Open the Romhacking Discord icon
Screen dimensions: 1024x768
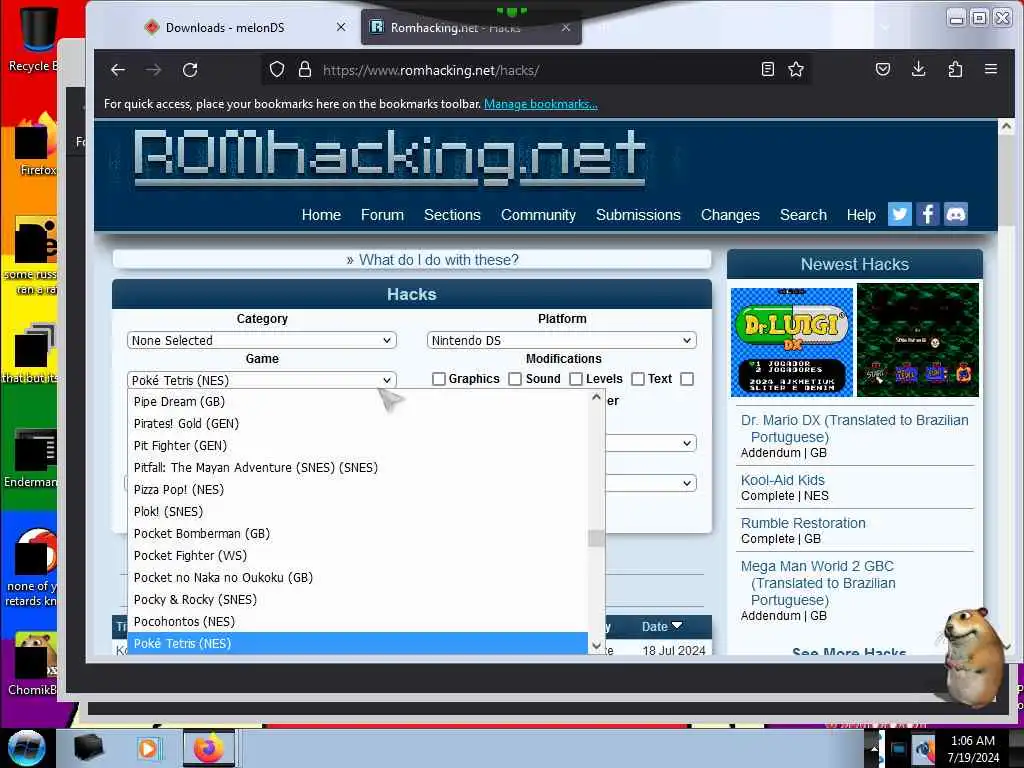coord(955,214)
